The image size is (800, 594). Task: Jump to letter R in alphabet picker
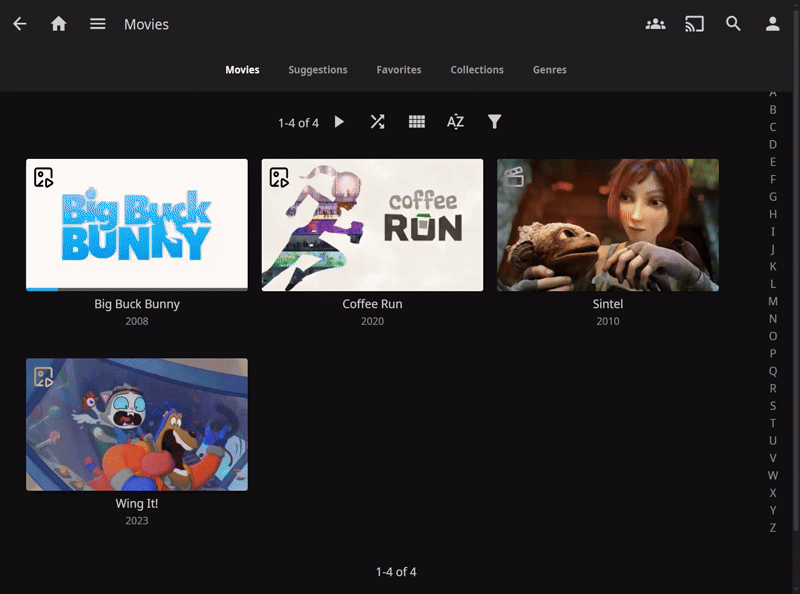(773, 388)
